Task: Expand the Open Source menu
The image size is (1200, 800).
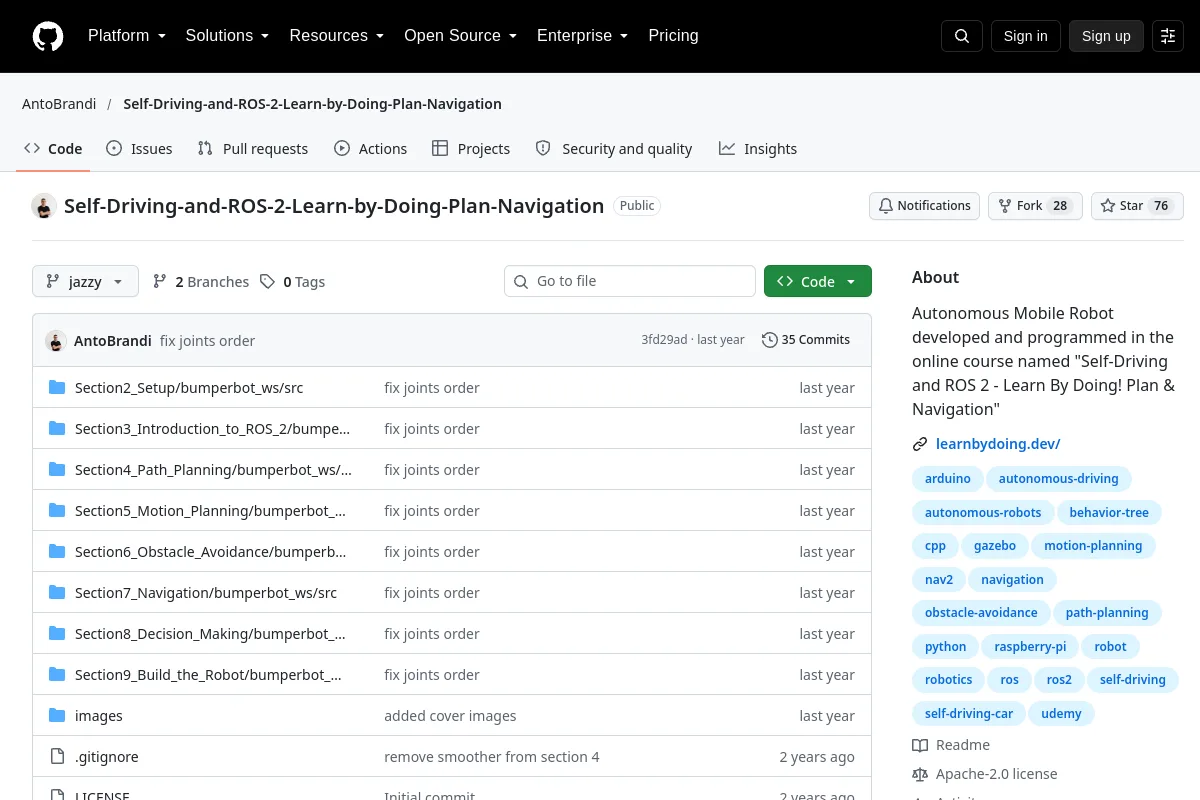Action: pyautogui.click(x=460, y=36)
